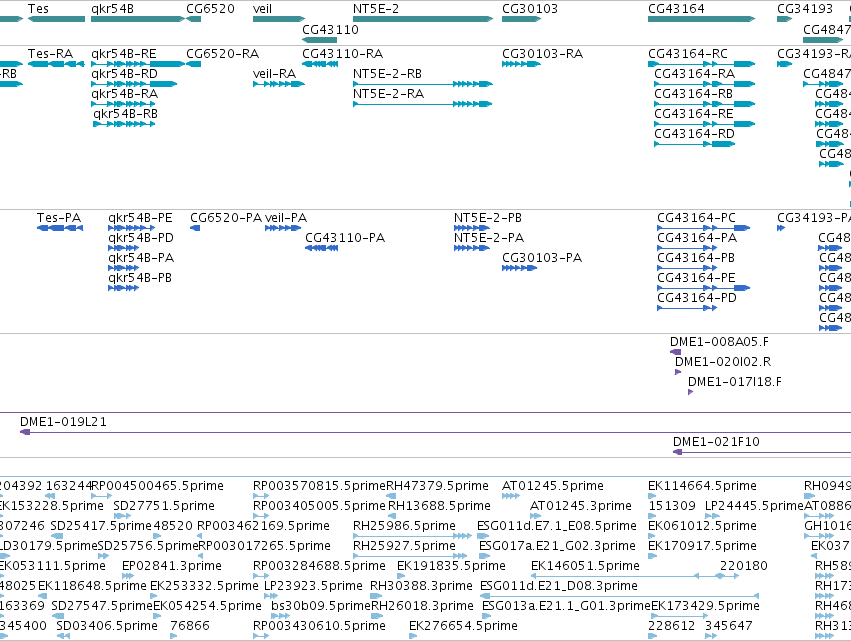
Task: Click protein CG43164-PB
Action: [x=687, y=268]
